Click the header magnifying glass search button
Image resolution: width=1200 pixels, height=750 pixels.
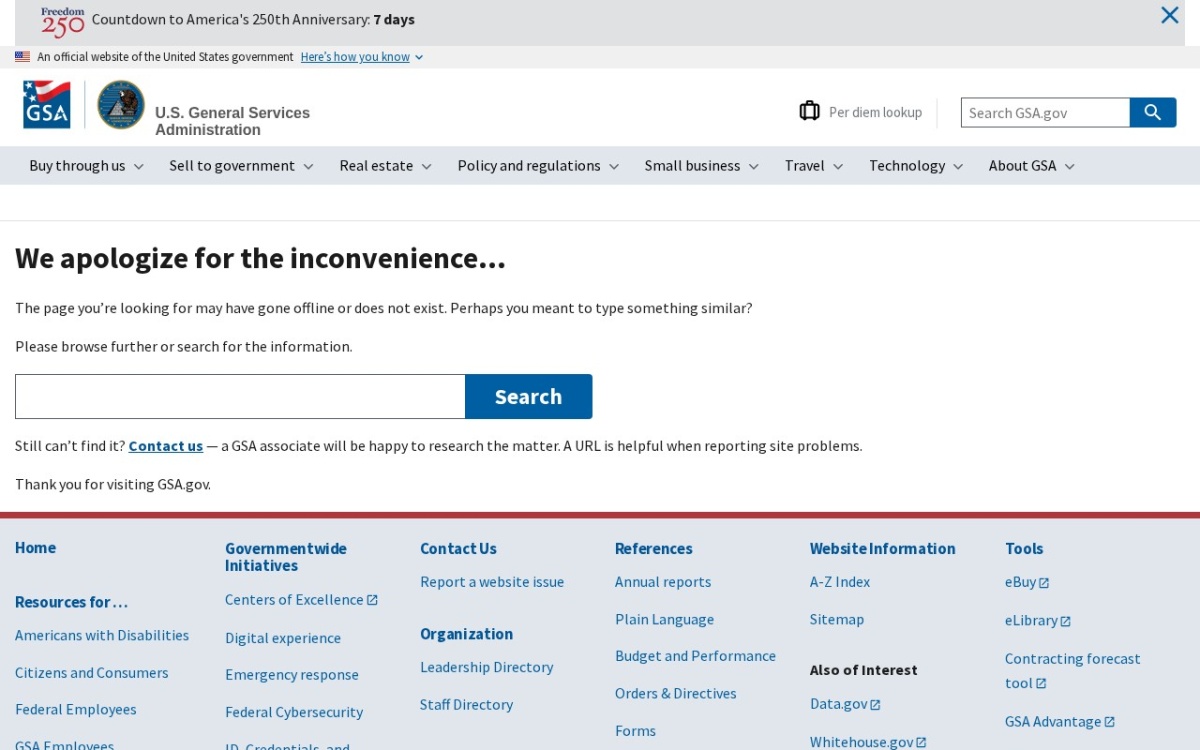tap(1152, 112)
